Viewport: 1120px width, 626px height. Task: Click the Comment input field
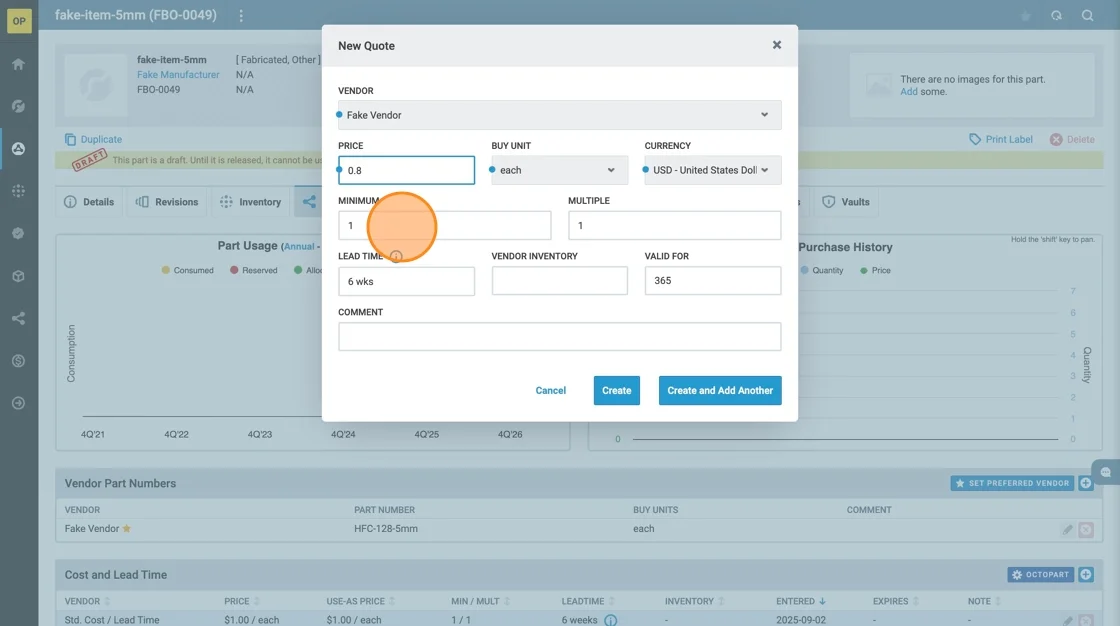pos(559,337)
